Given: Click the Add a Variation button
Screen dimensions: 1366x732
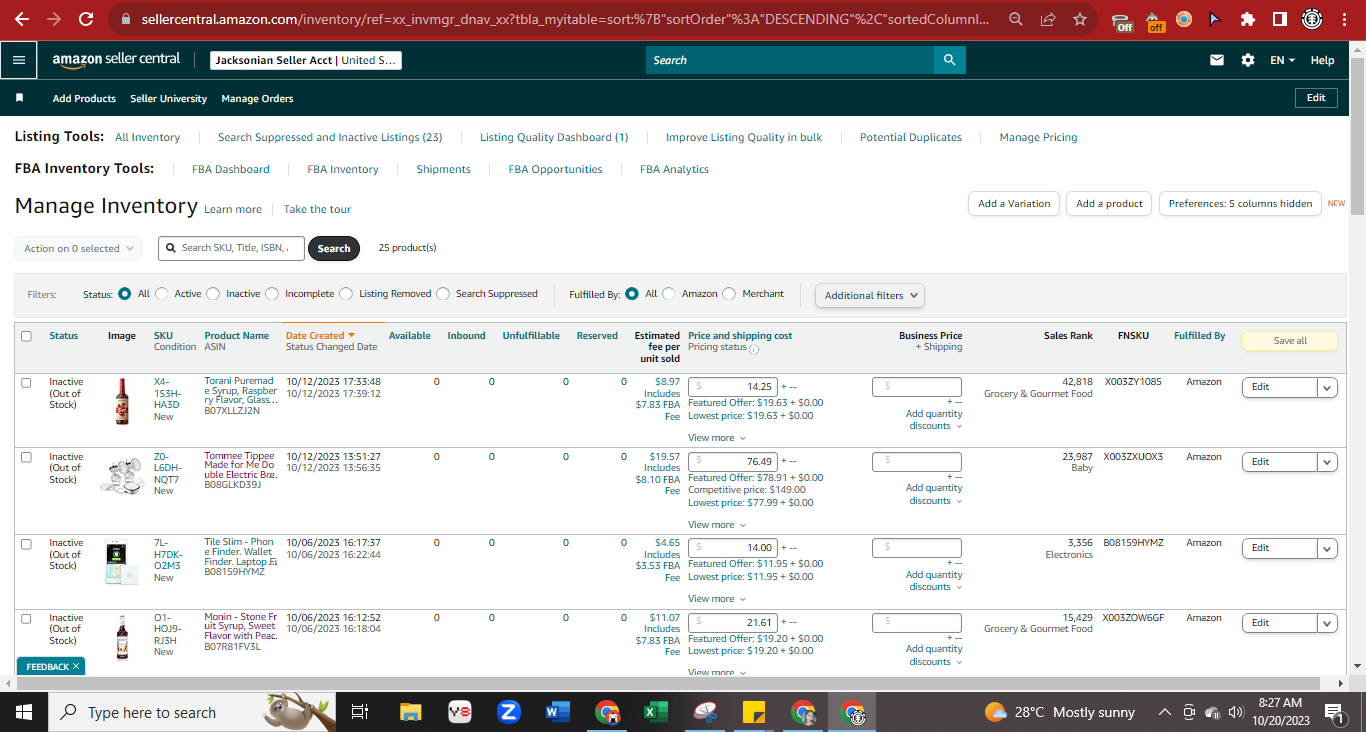Looking at the screenshot, I should pyautogui.click(x=1014, y=204).
